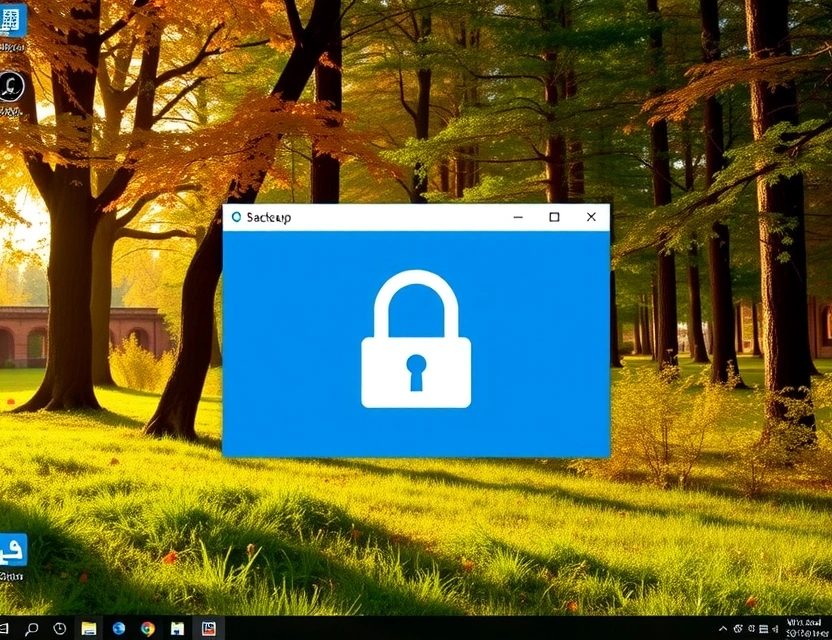Maximize the Sacleup window
This screenshot has width=832, height=640.
(554, 217)
